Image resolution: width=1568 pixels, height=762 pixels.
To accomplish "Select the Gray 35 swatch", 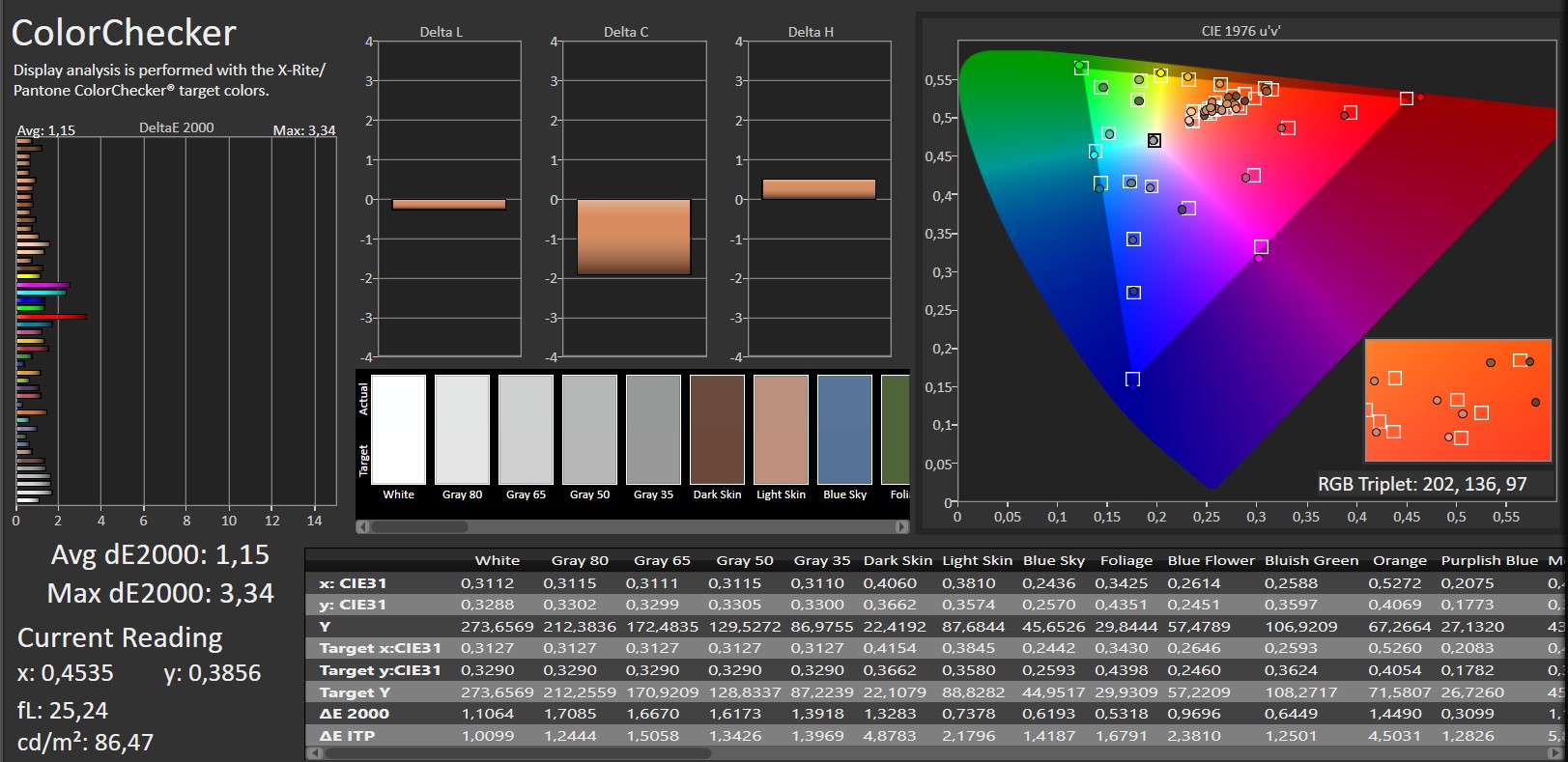I will click(x=653, y=430).
